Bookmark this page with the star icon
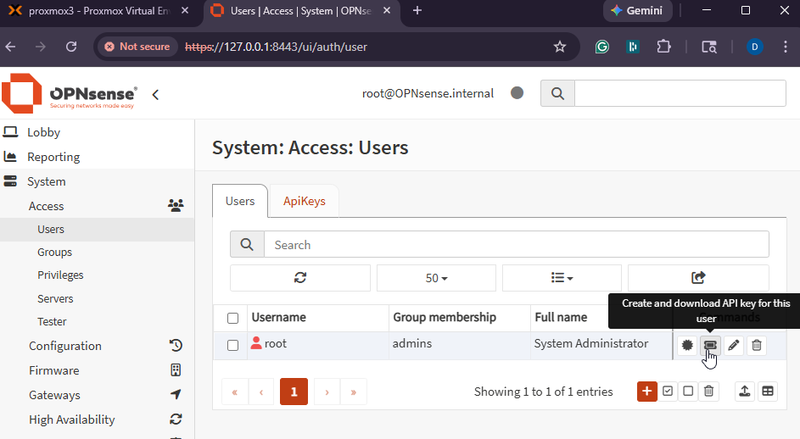Screen dimensions: 800x439 [x=560, y=47]
